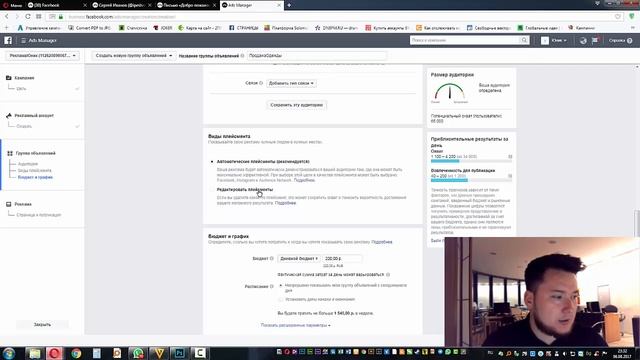Screen dimensions: 640x360
Task: Click the Реклама sidebar icon
Action: 9,204
